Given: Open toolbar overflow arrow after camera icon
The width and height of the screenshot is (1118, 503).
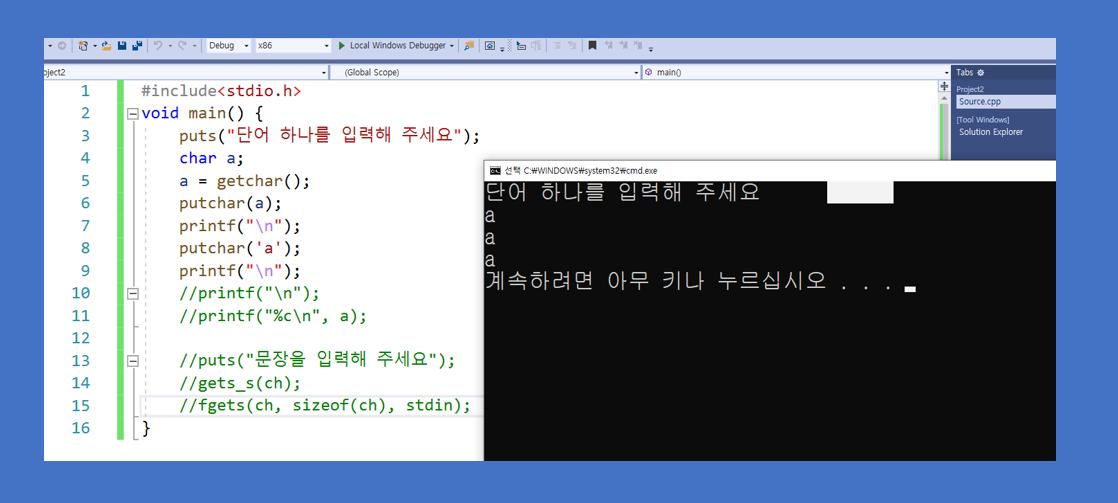Looking at the screenshot, I should 502,49.
